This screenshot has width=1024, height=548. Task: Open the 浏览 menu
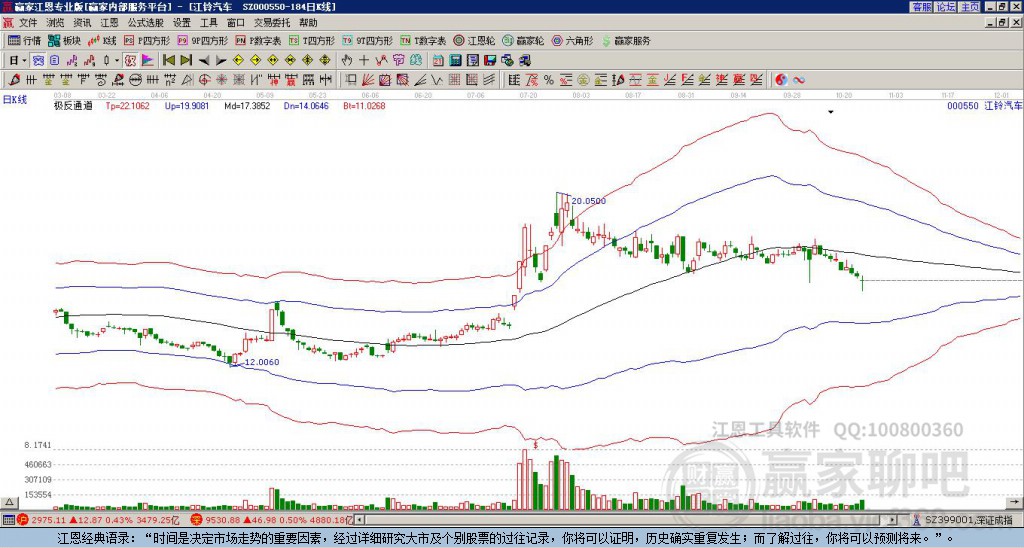pos(56,23)
